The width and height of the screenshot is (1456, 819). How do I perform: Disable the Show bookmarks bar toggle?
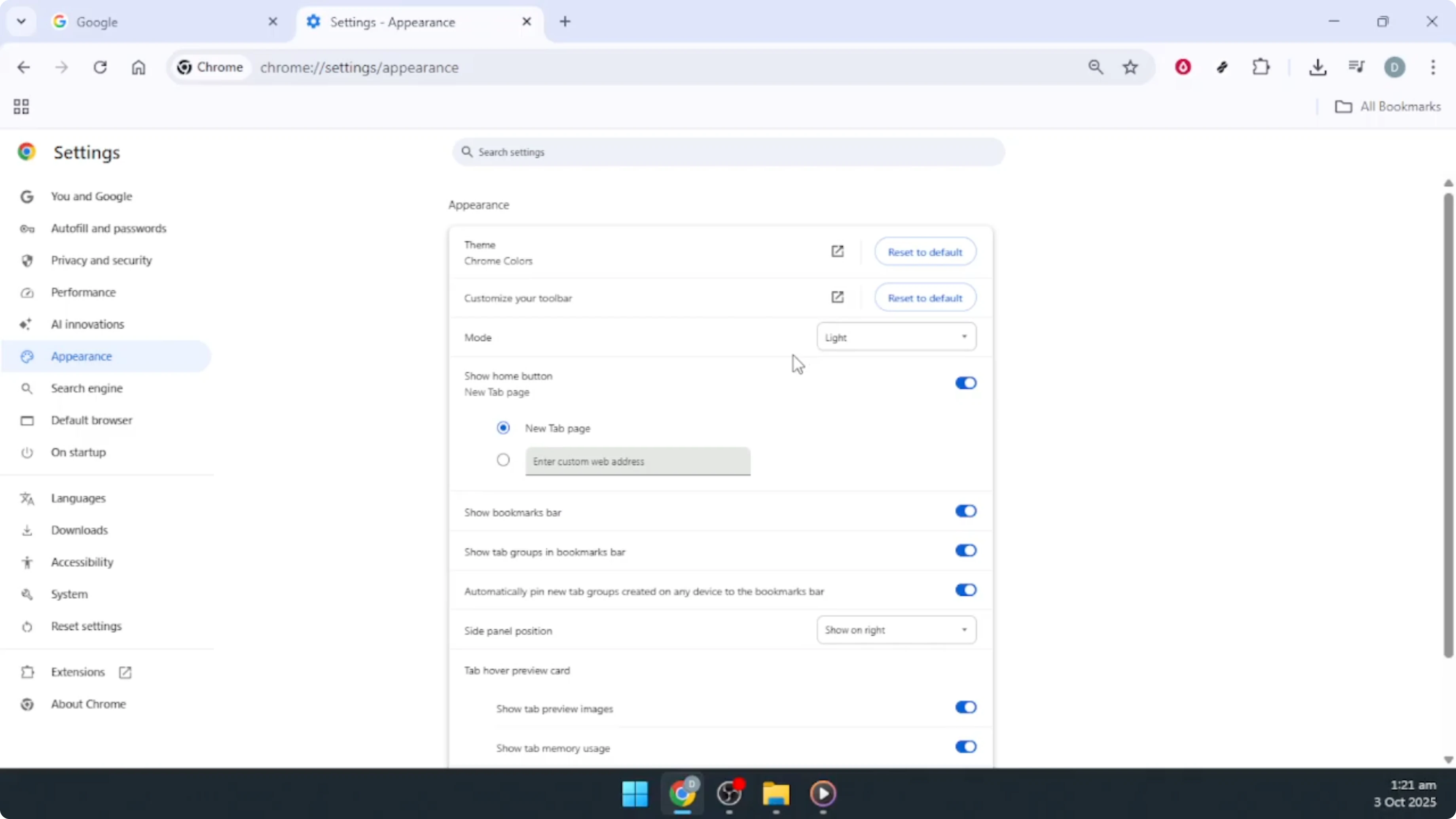(965, 511)
